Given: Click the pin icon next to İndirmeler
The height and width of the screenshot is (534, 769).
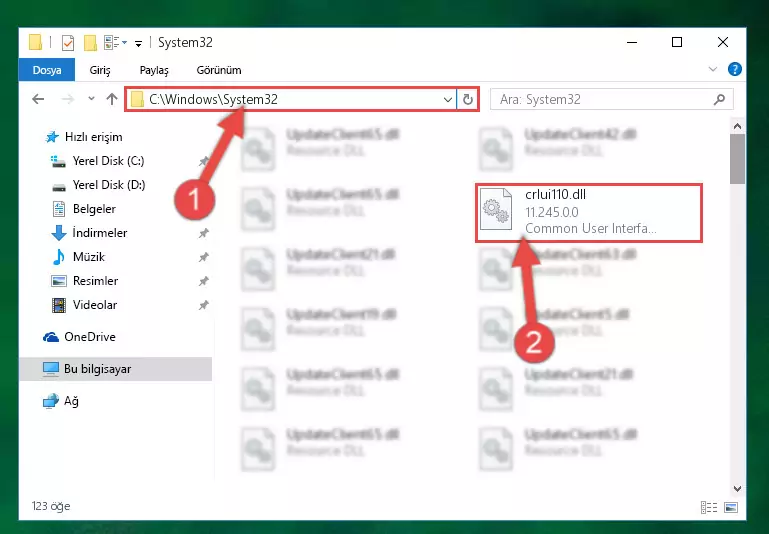Looking at the screenshot, I should [204, 233].
